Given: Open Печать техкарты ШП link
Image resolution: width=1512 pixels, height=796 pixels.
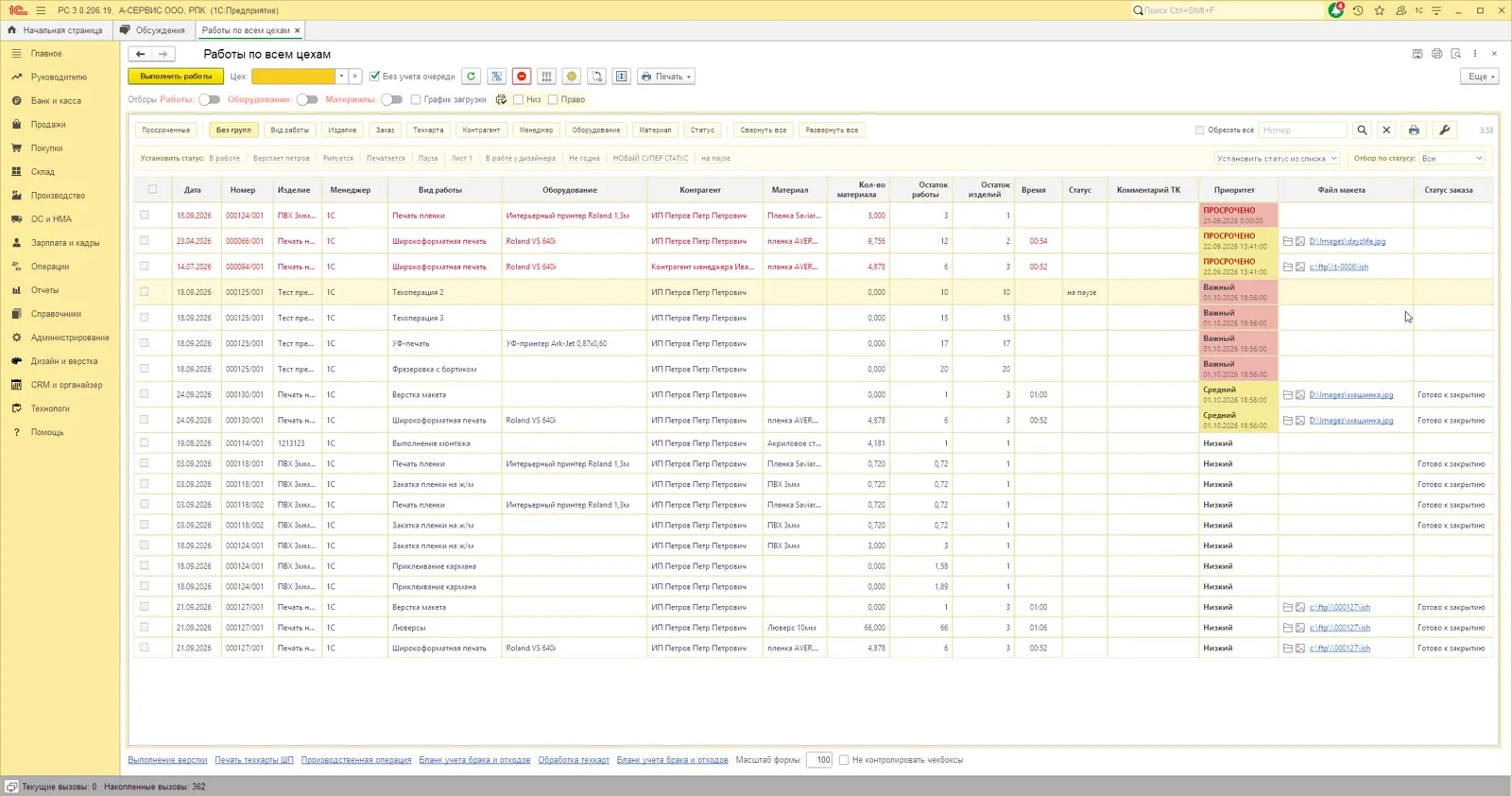Looking at the screenshot, I should [x=254, y=760].
